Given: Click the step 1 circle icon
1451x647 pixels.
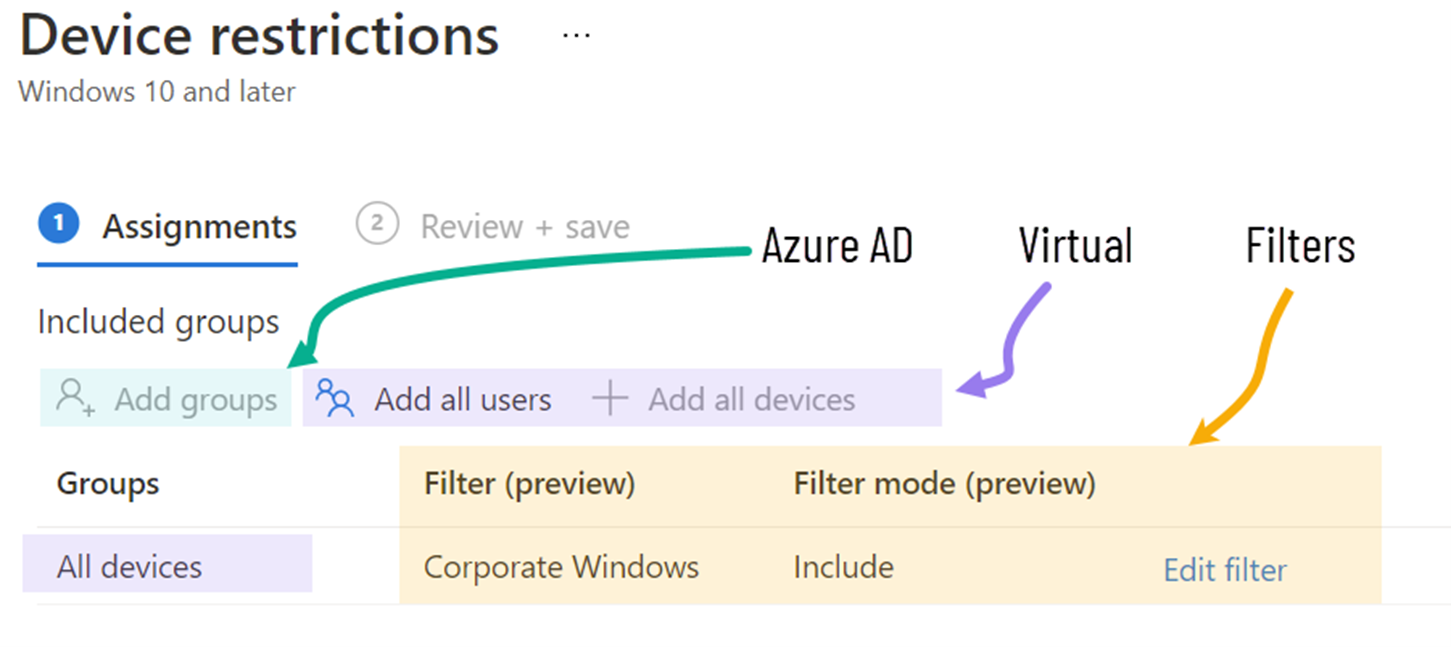Looking at the screenshot, I should (58, 224).
